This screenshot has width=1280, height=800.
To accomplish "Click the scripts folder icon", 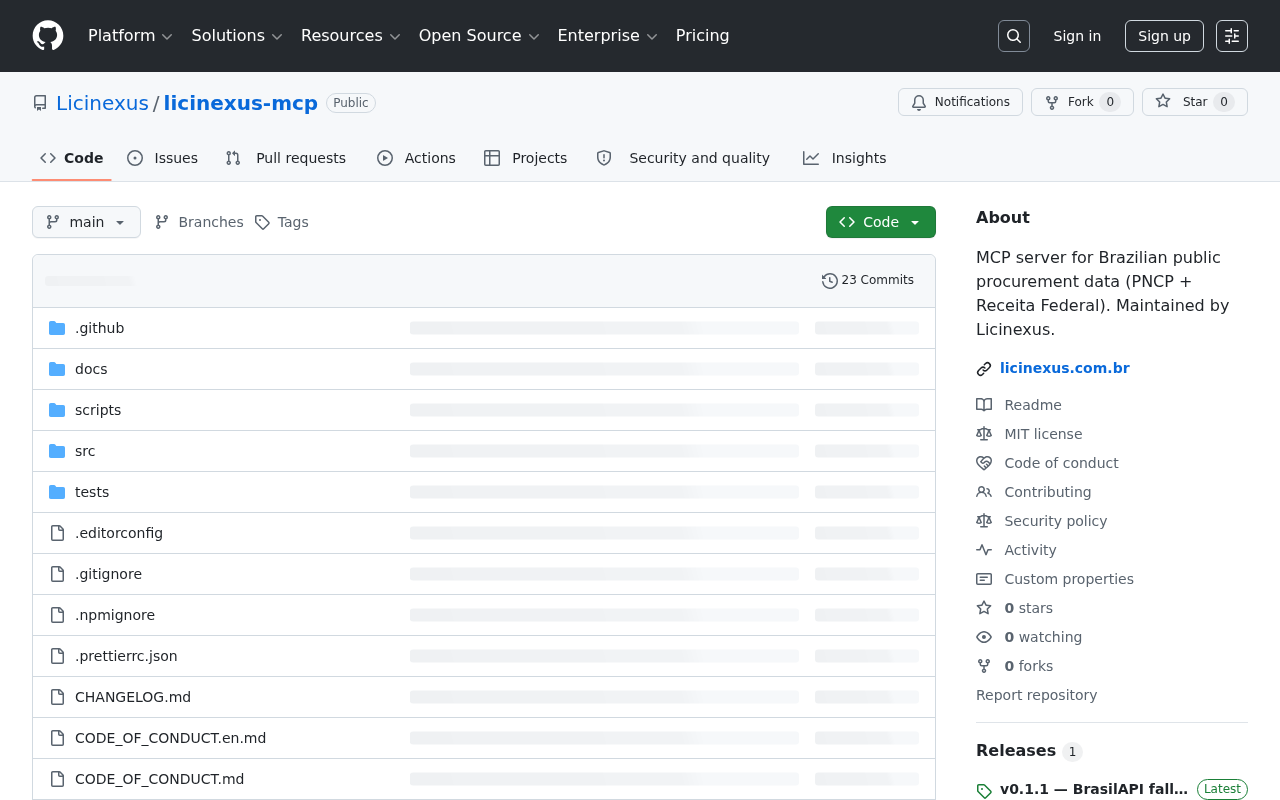I will pos(57,410).
